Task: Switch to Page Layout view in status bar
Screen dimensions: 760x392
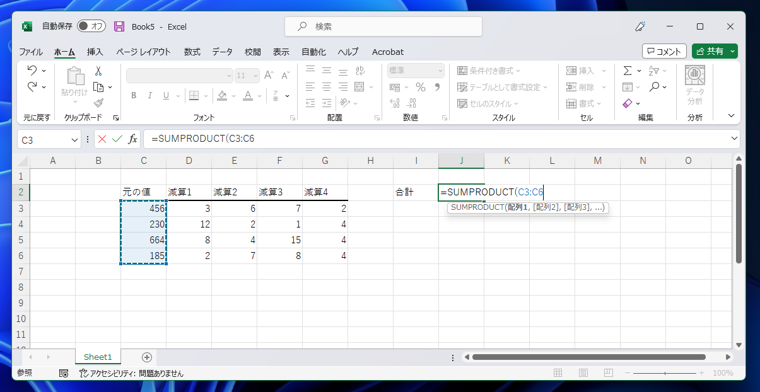Action: [x=584, y=373]
